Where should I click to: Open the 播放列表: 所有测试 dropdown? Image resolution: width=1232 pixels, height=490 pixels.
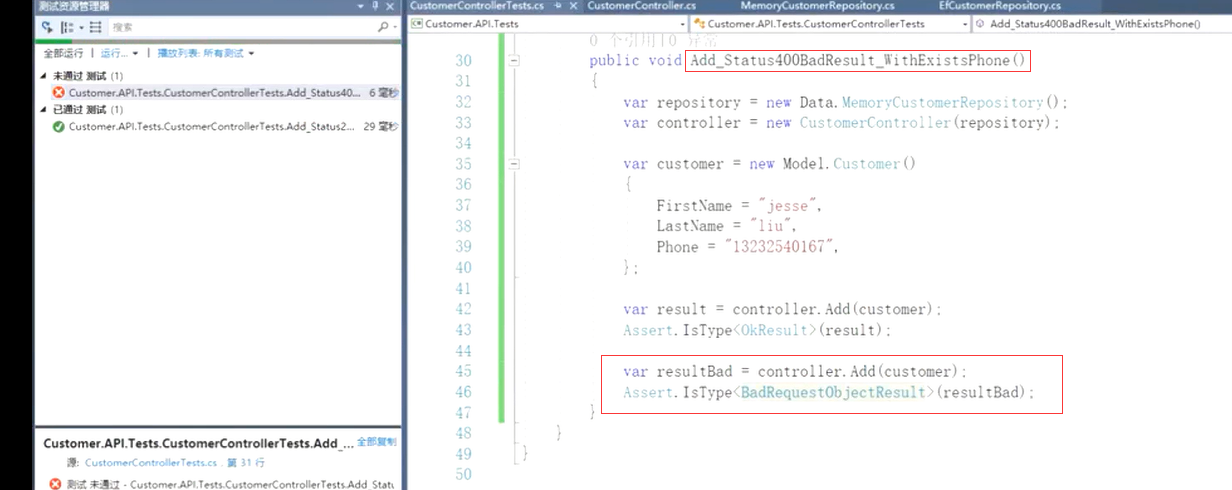206,53
